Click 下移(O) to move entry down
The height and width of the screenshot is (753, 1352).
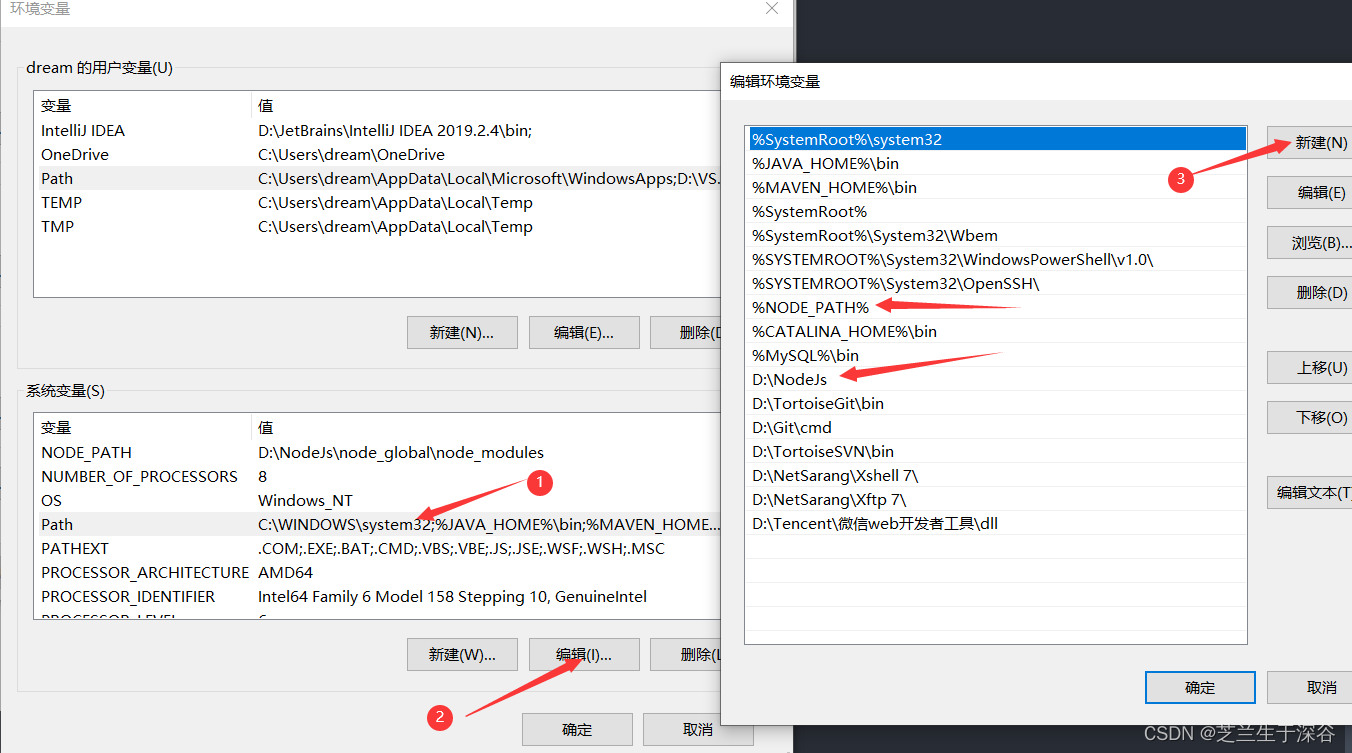pos(1310,418)
